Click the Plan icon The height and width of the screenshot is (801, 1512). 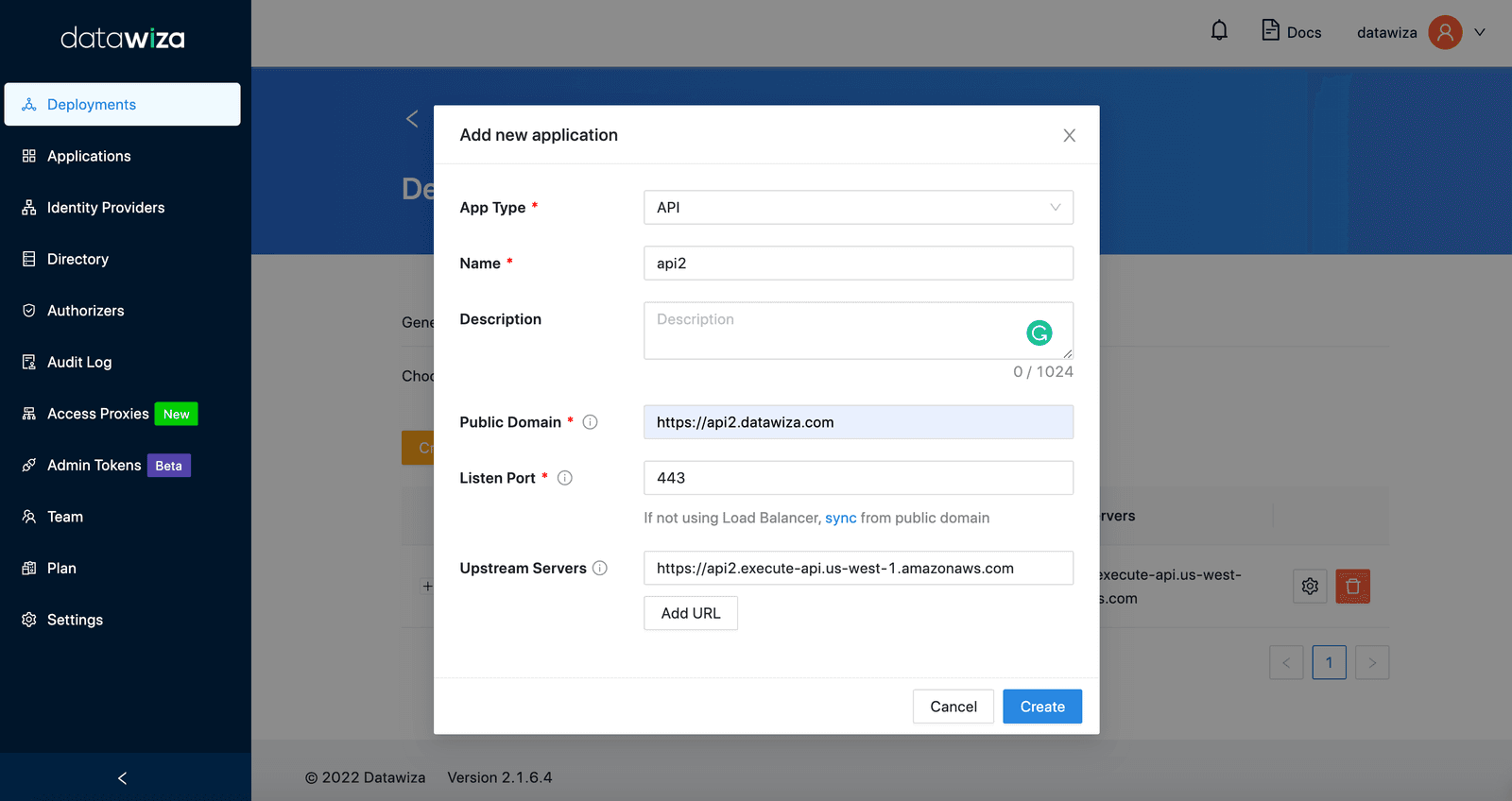[29, 568]
